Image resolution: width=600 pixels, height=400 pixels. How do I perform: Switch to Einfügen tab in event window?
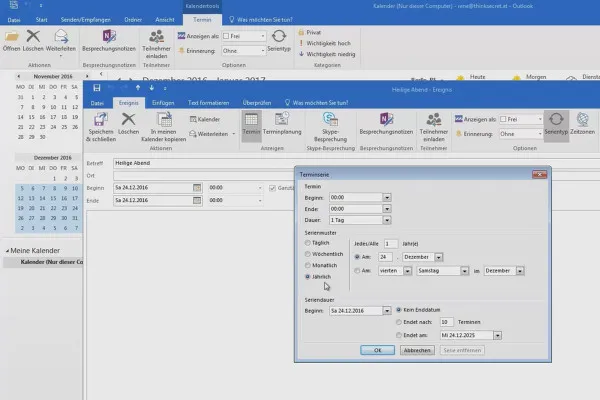[163, 103]
